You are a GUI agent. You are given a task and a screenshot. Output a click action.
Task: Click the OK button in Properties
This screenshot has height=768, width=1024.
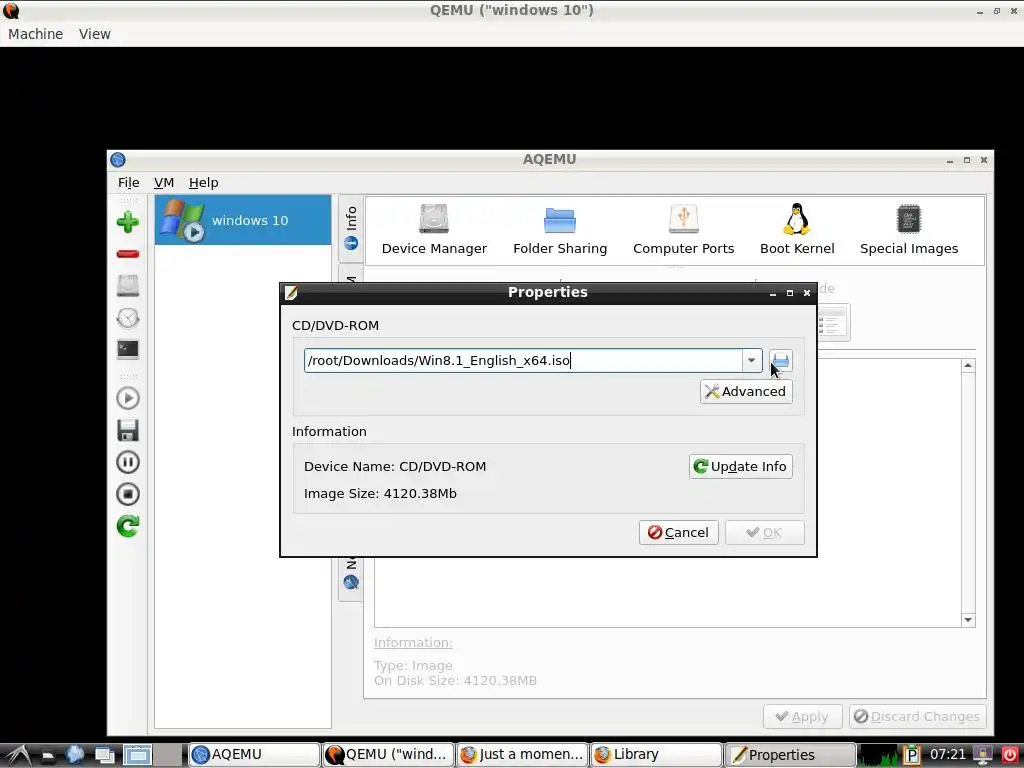click(x=765, y=532)
